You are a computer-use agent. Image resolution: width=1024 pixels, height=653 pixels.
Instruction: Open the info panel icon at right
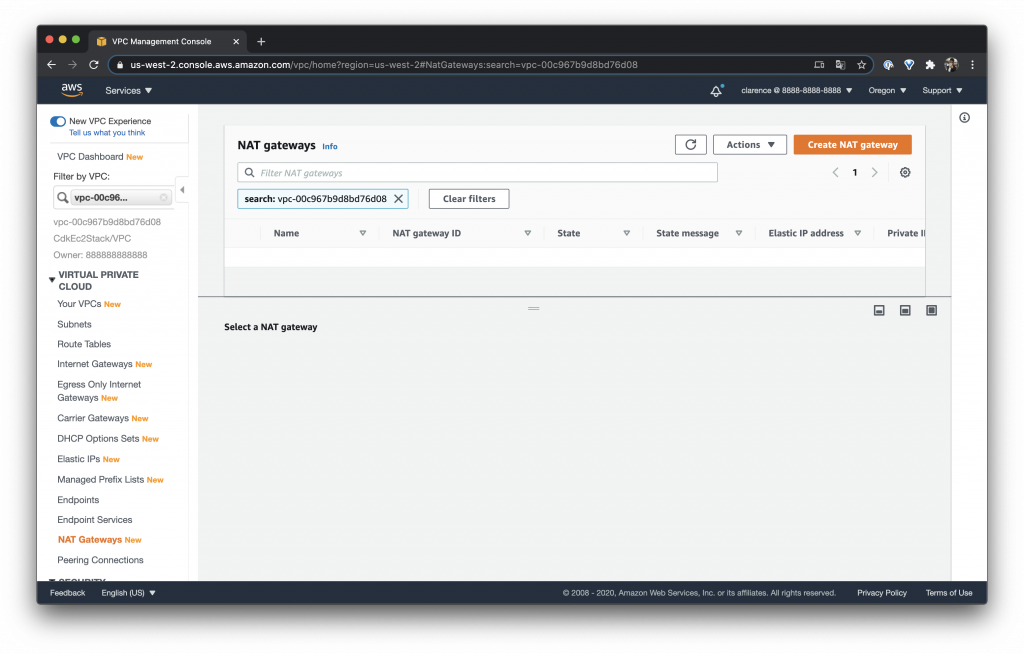(964, 118)
